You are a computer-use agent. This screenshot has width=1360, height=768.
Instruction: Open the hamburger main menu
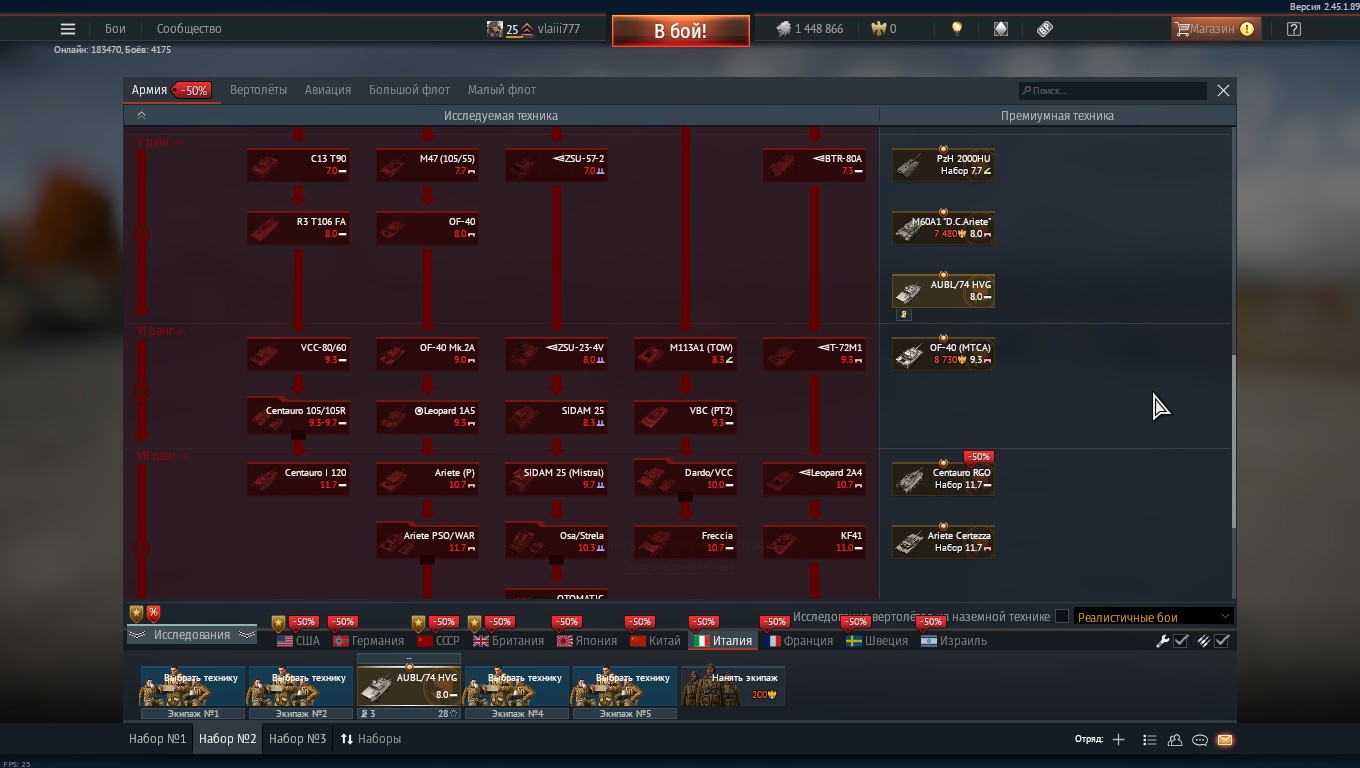(68, 29)
